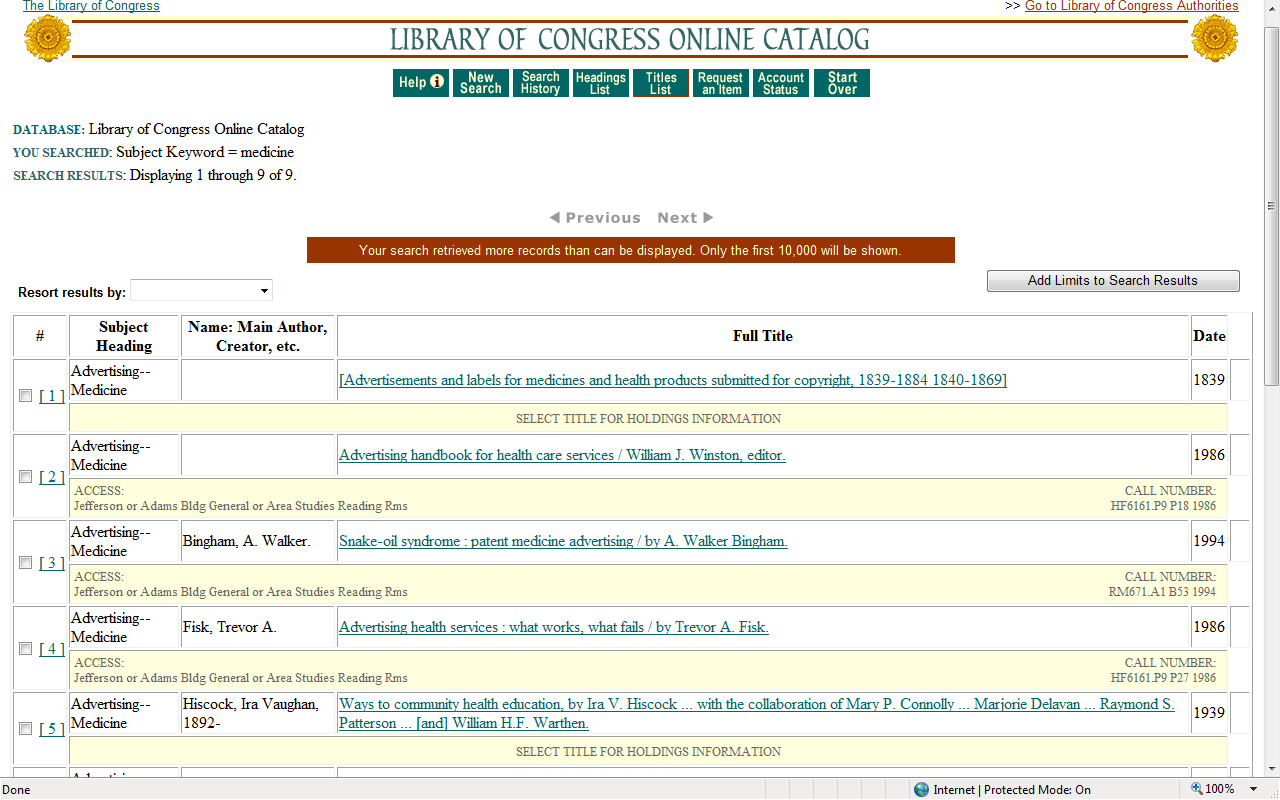Screen dimensions: 1280x800
Task: Click the search limit warning banner
Action: click(x=631, y=250)
